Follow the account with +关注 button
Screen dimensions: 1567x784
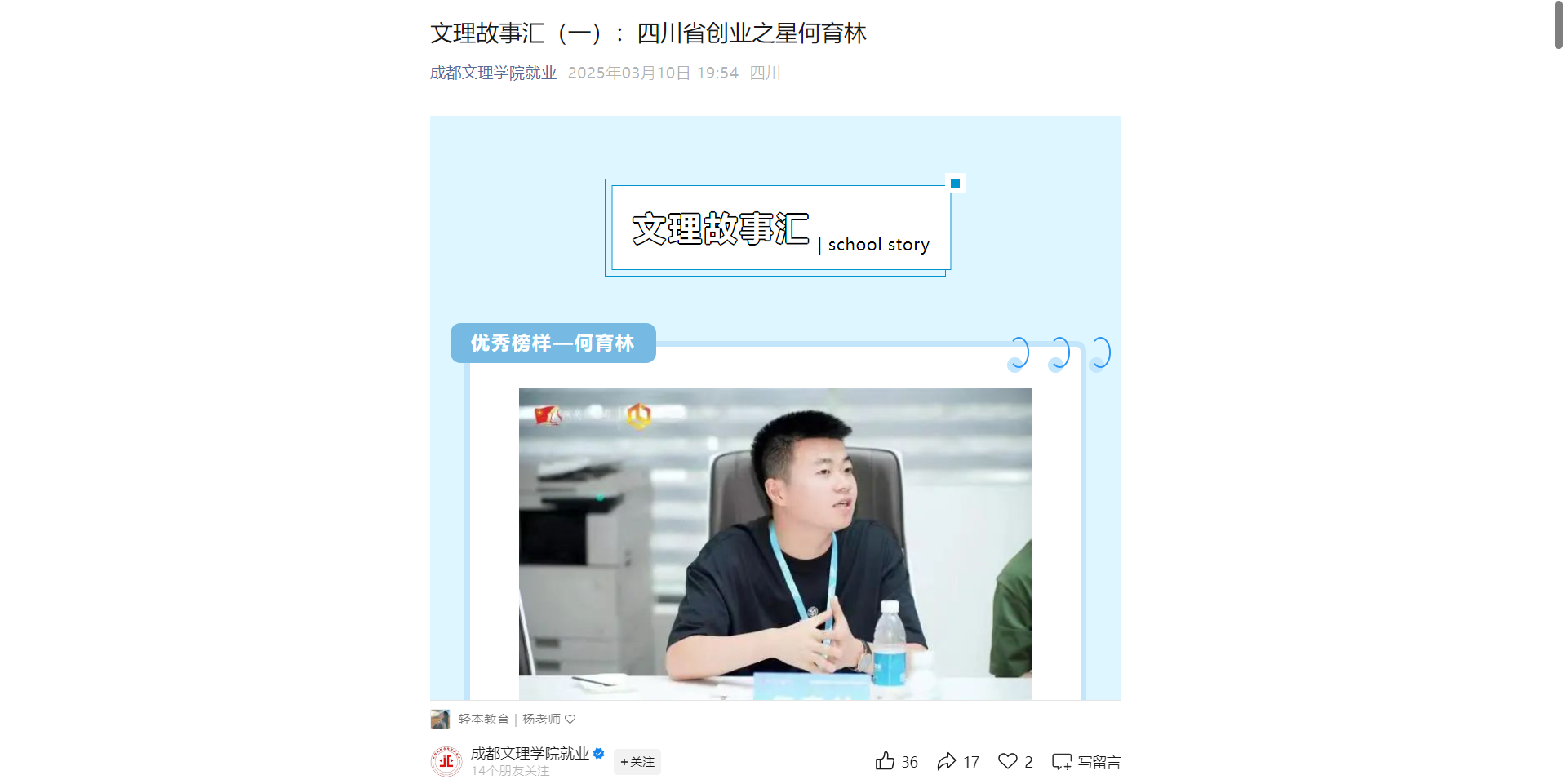tap(637, 761)
